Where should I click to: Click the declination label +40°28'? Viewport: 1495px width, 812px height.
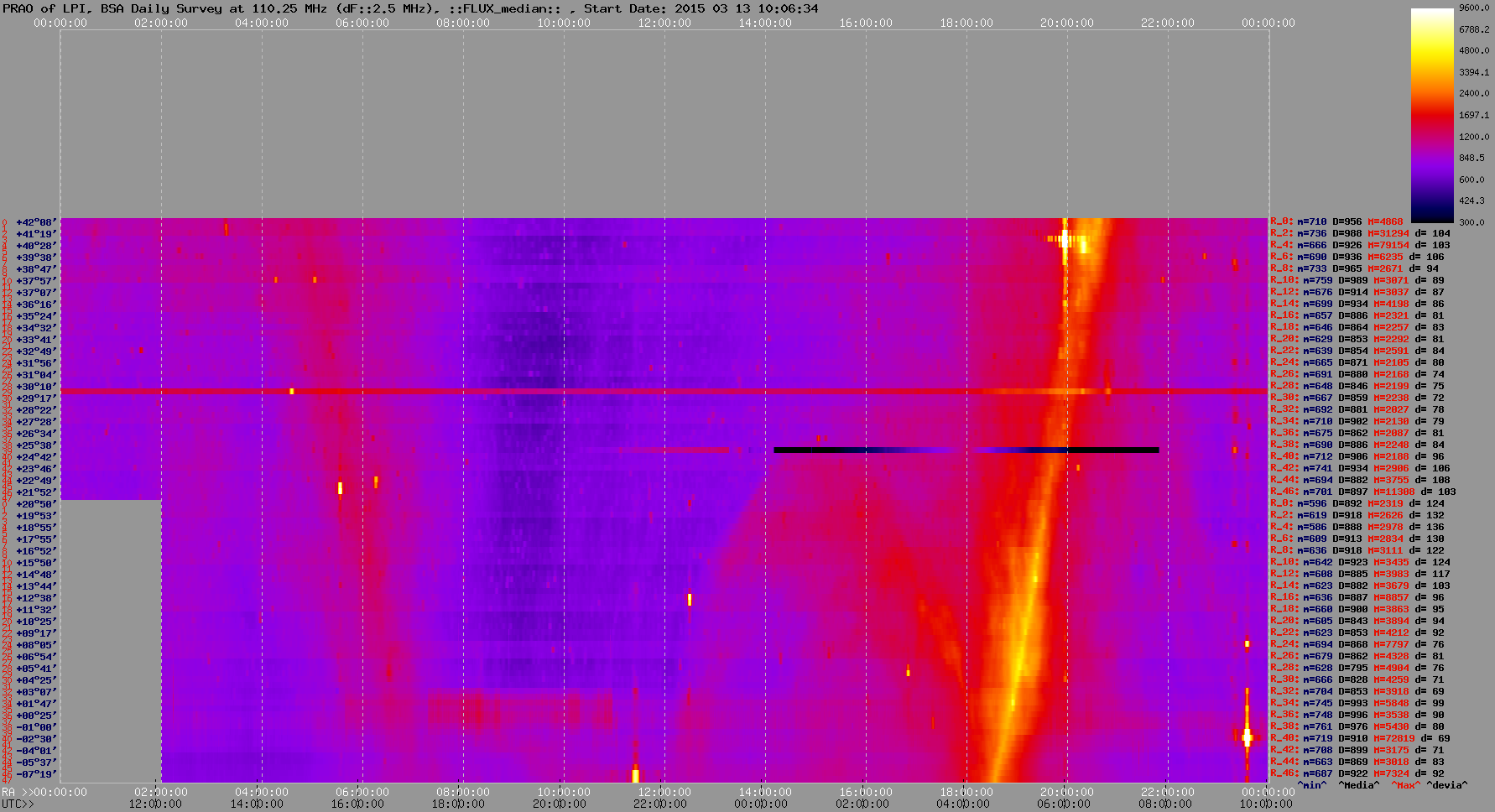[x=36, y=246]
